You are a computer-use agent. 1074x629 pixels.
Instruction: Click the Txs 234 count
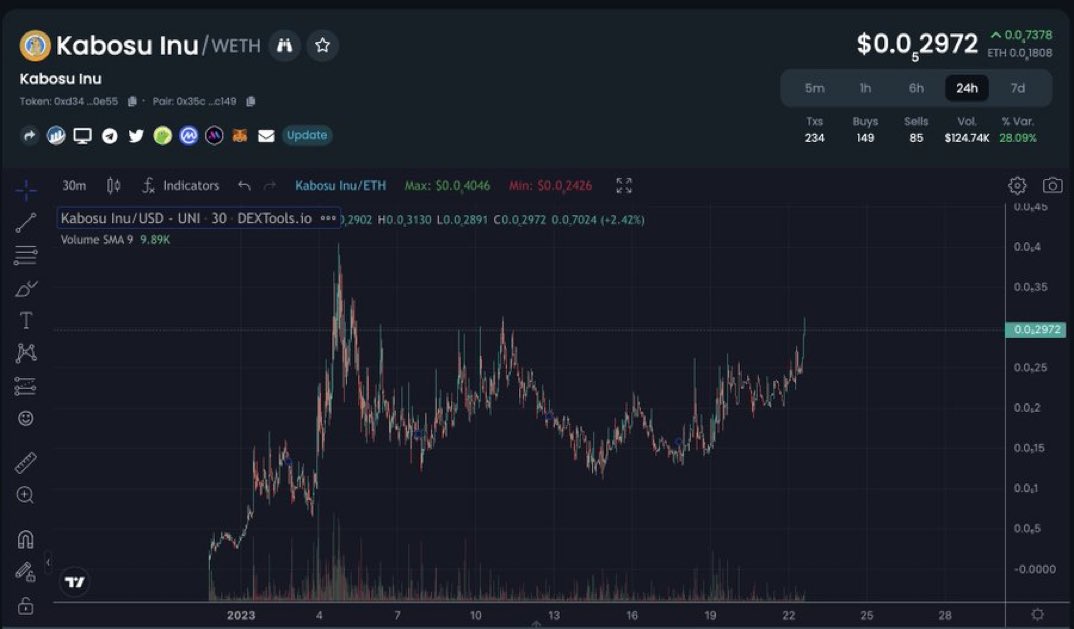point(814,138)
